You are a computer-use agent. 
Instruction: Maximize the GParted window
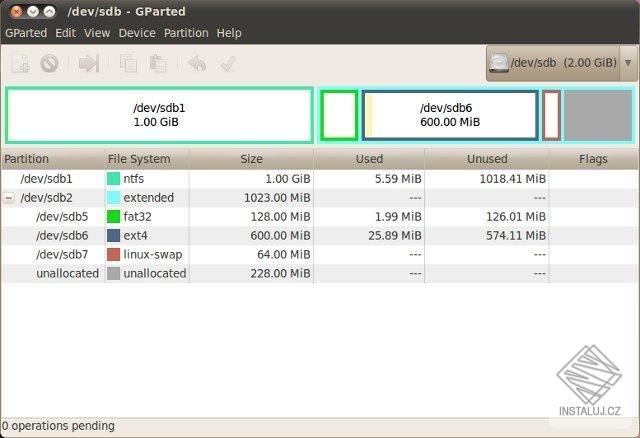[x=49, y=11]
